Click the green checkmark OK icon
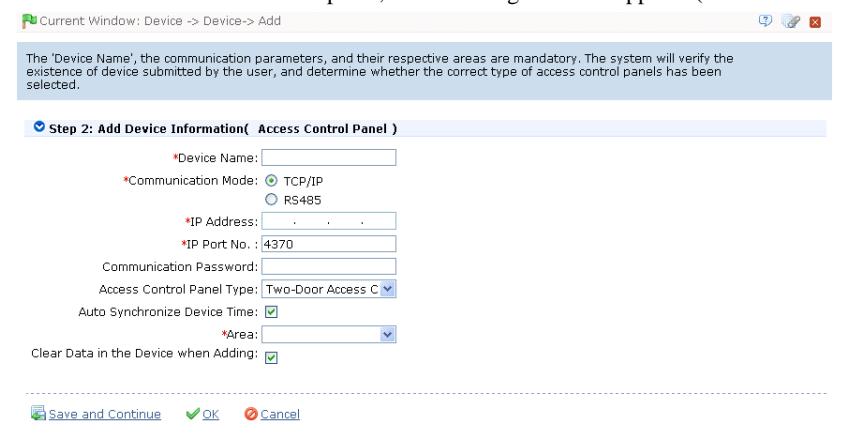 click(192, 414)
